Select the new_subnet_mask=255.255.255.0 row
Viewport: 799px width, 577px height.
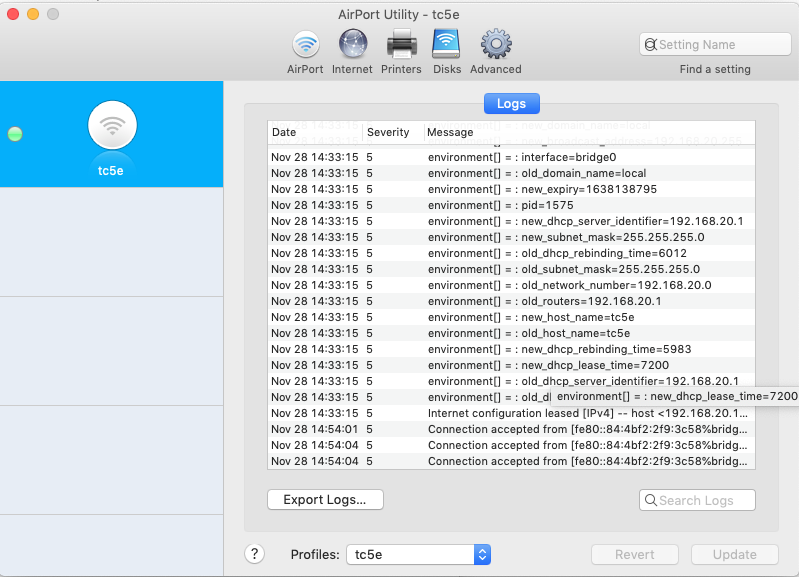[511, 237]
